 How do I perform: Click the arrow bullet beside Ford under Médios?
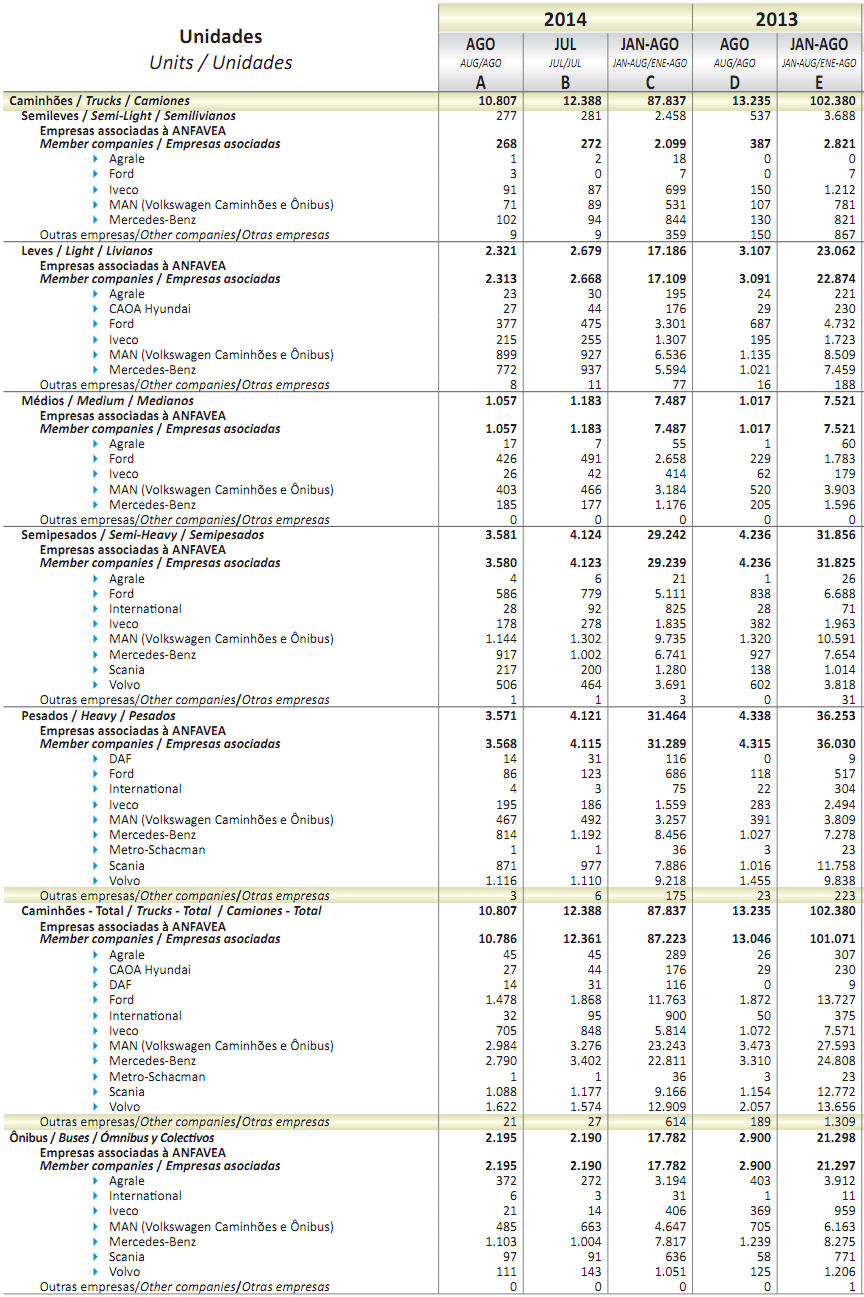96,459
